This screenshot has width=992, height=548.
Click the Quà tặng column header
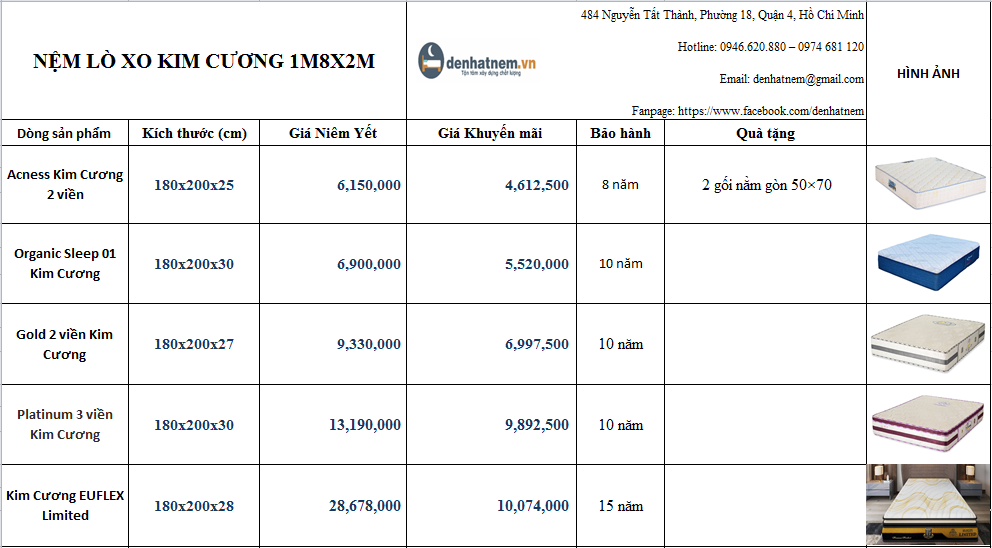pyautogui.click(x=766, y=134)
